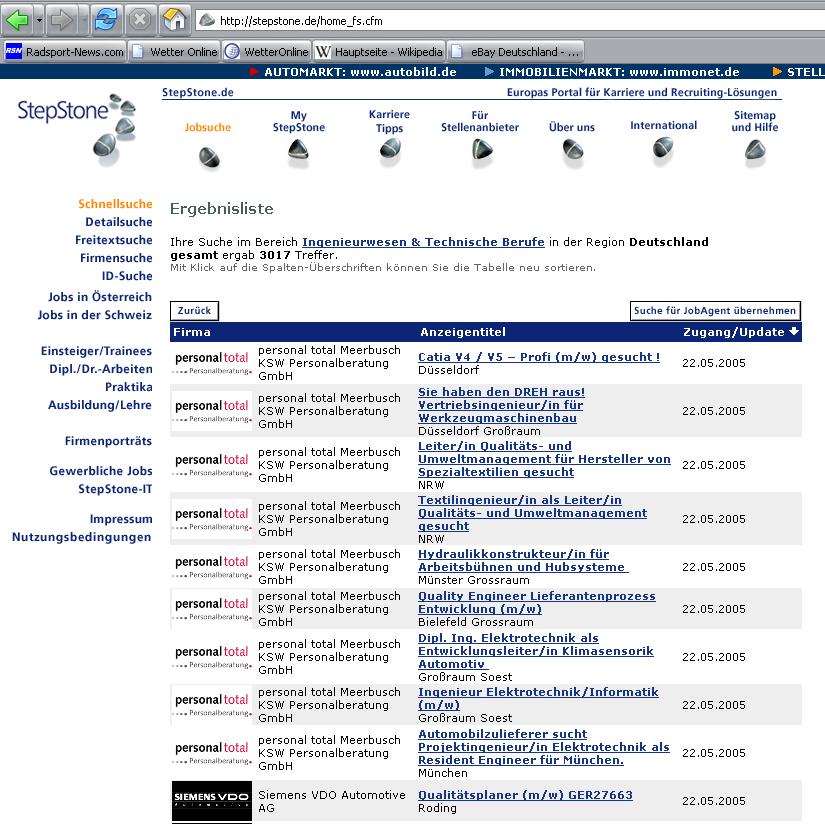825x824 pixels.
Task: Click the My StepStone stone icon
Action: pyautogui.click(x=298, y=150)
